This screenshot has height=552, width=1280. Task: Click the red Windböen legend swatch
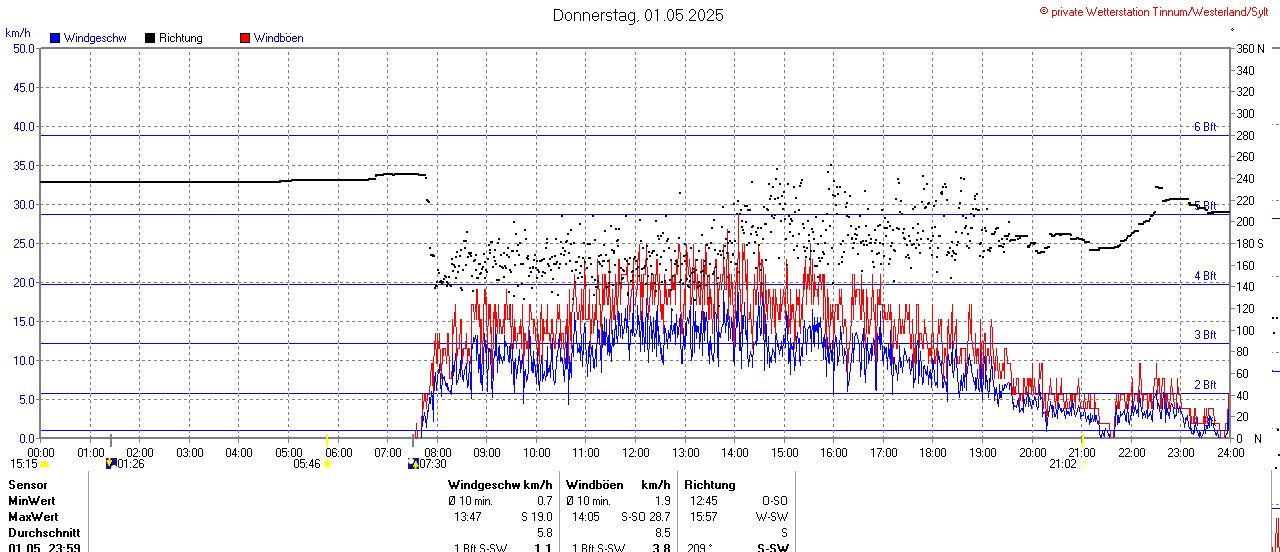(x=245, y=38)
